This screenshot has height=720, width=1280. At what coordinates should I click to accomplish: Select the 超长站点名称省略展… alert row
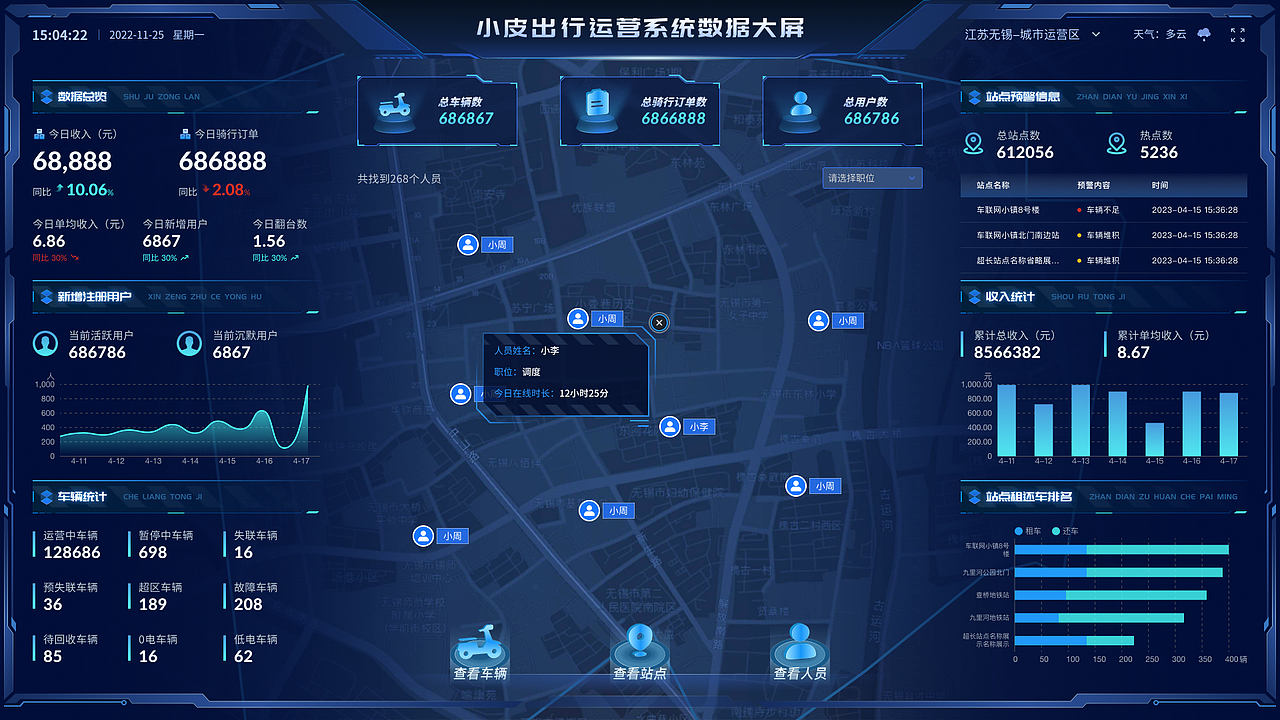tap(1104, 260)
